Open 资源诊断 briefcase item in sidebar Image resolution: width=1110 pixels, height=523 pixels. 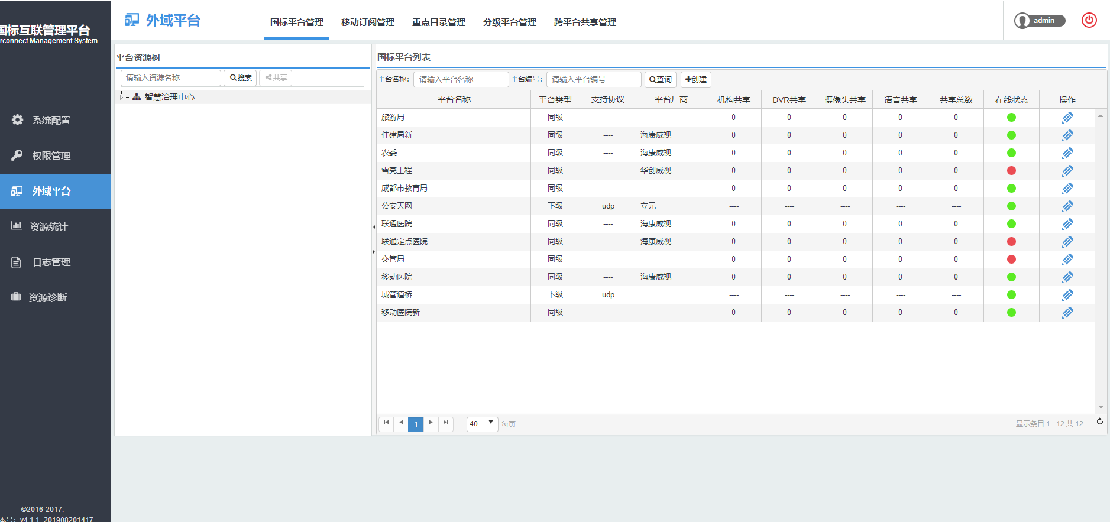pos(55,297)
